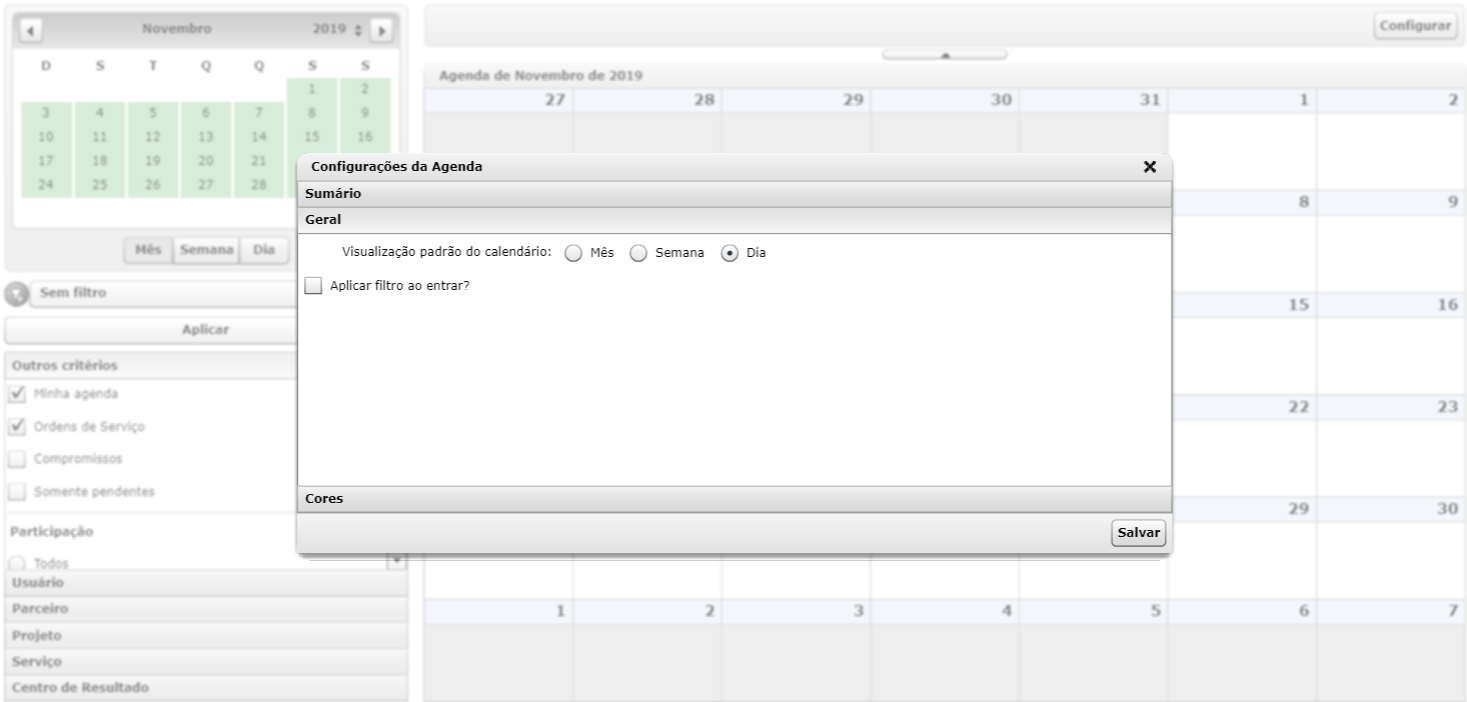Screen dimensions: 1467x702
Task: Click the Salvar button
Action: tap(1138, 534)
